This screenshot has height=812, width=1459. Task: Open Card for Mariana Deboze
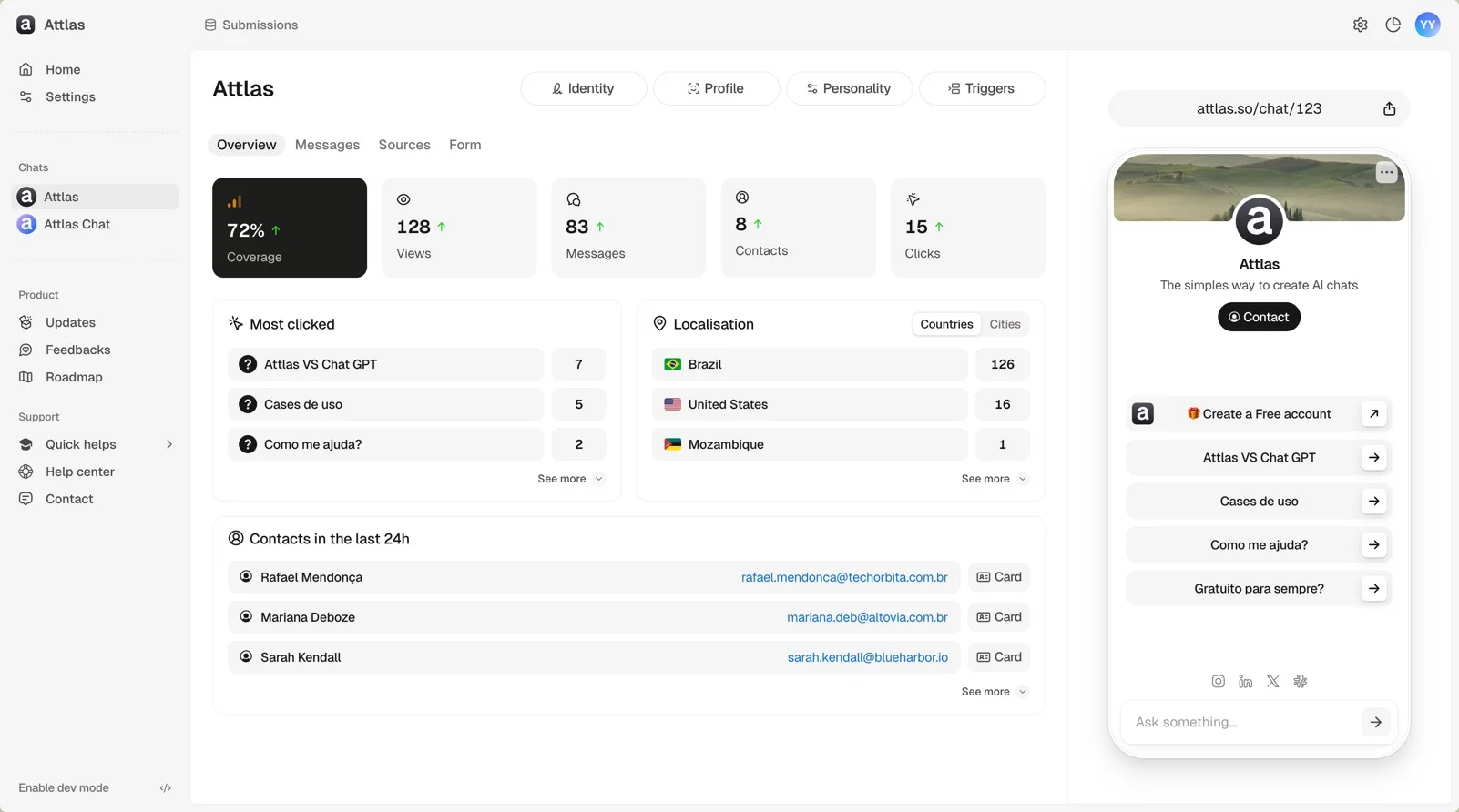(999, 617)
